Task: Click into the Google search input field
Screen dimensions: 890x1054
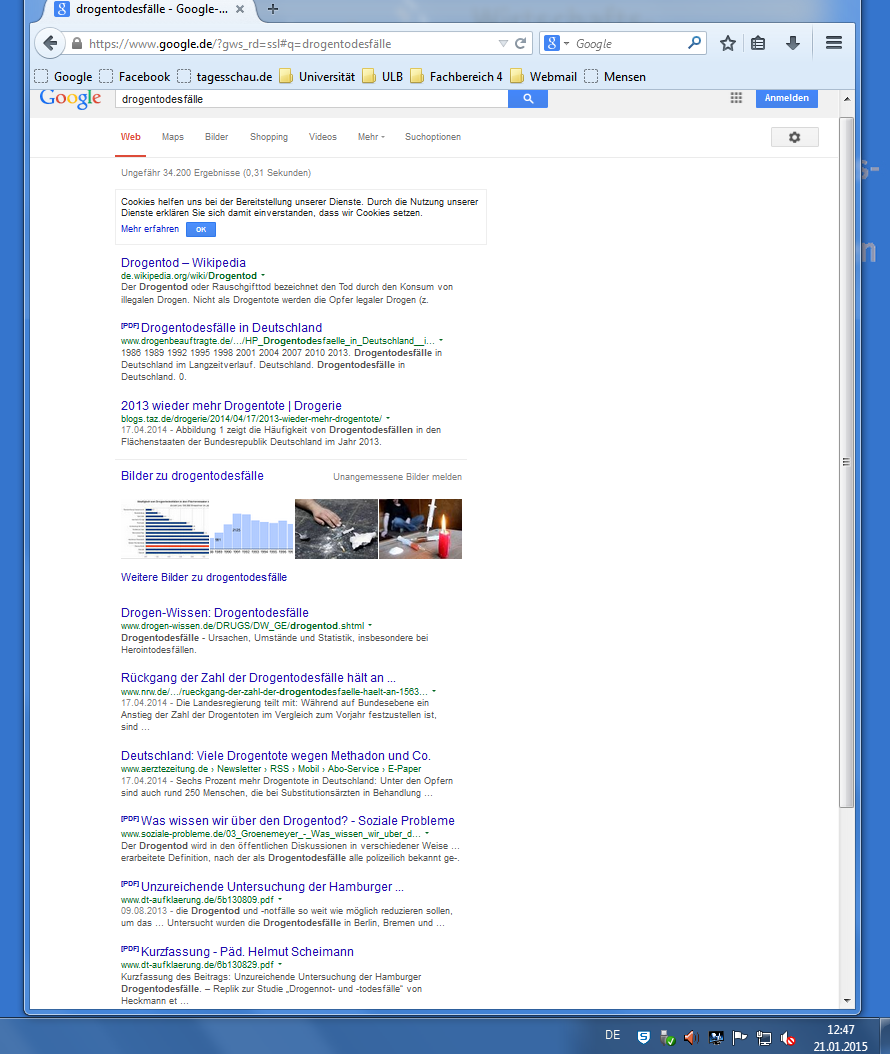Action: (310, 99)
